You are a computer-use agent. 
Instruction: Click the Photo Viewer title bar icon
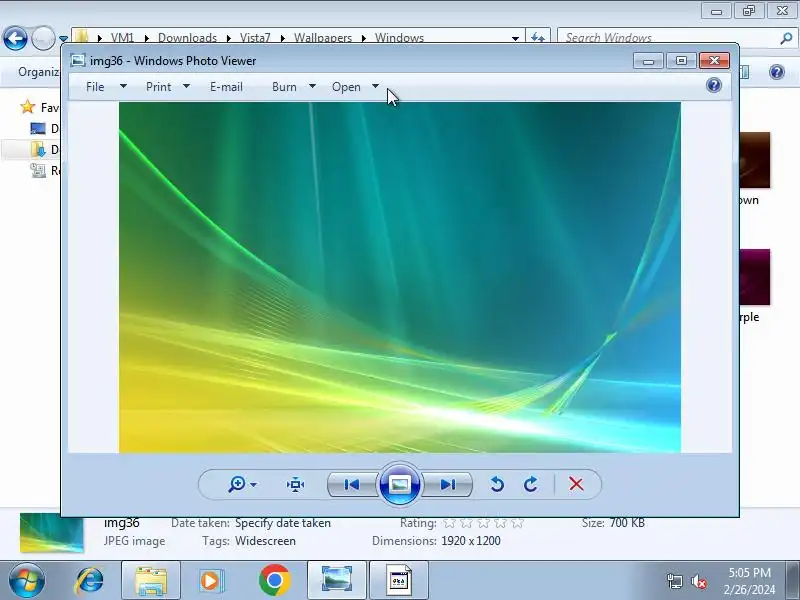tap(78, 60)
